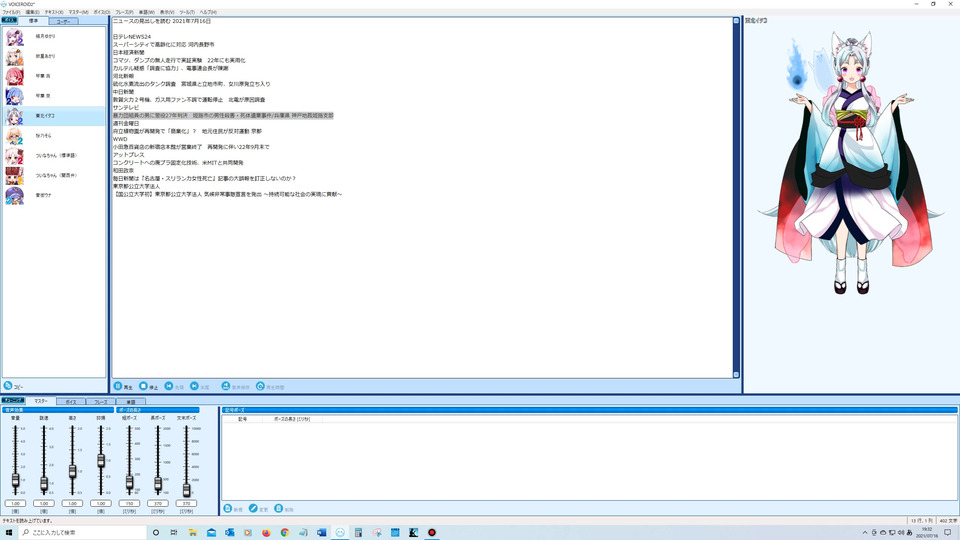Click the 文末ポーズ slider handle

click(x=186, y=490)
